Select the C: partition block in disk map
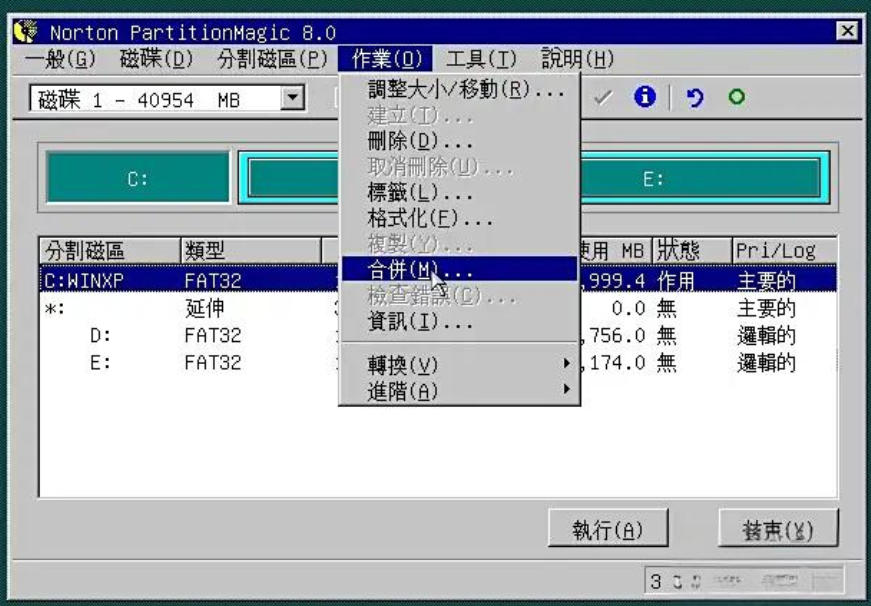871x606 pixels. [138, 178]
